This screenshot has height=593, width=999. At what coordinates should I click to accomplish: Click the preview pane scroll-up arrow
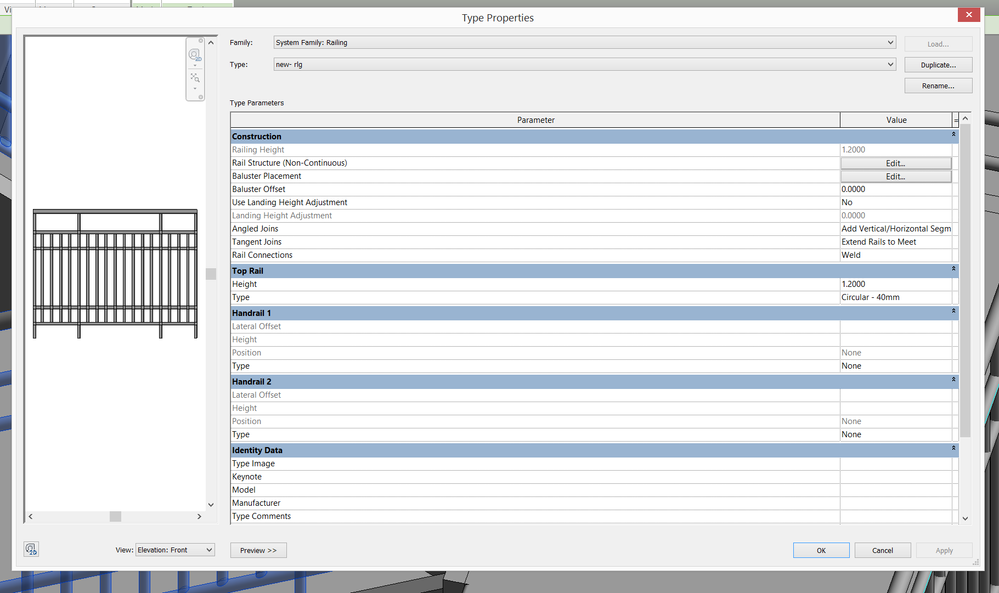click(x=211, y=43)
